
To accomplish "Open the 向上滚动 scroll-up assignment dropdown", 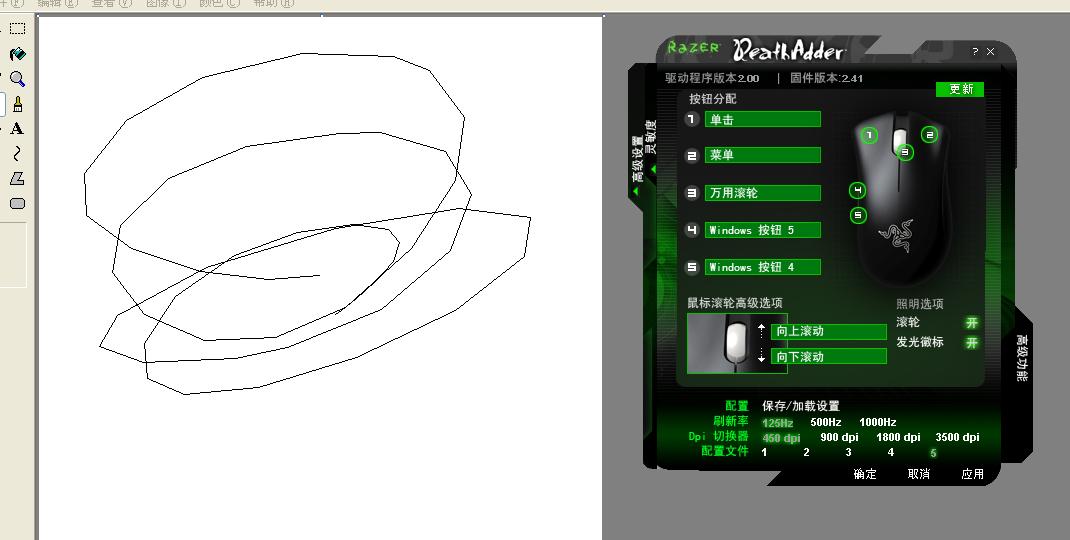I will [x=828, y=331].
